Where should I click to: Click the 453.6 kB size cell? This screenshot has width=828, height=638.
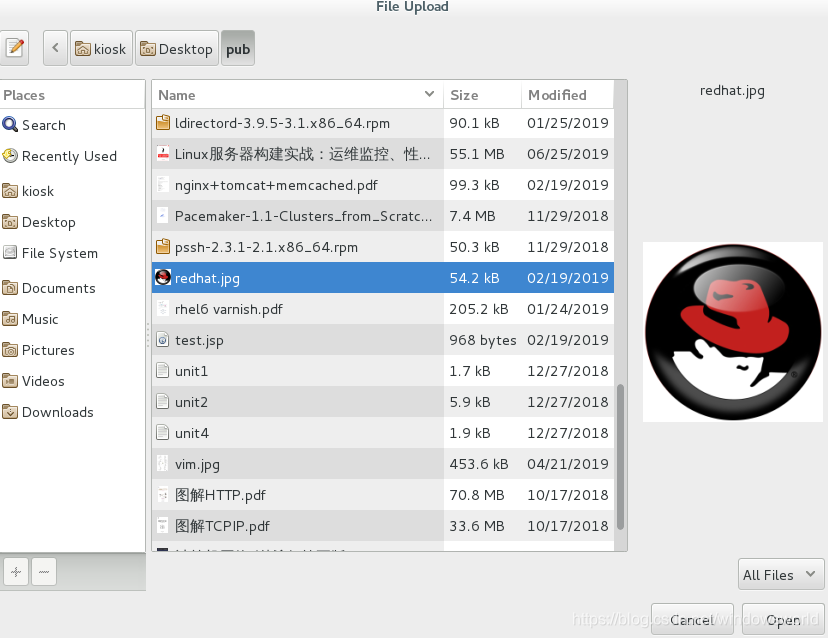click(x=478, y=464)
